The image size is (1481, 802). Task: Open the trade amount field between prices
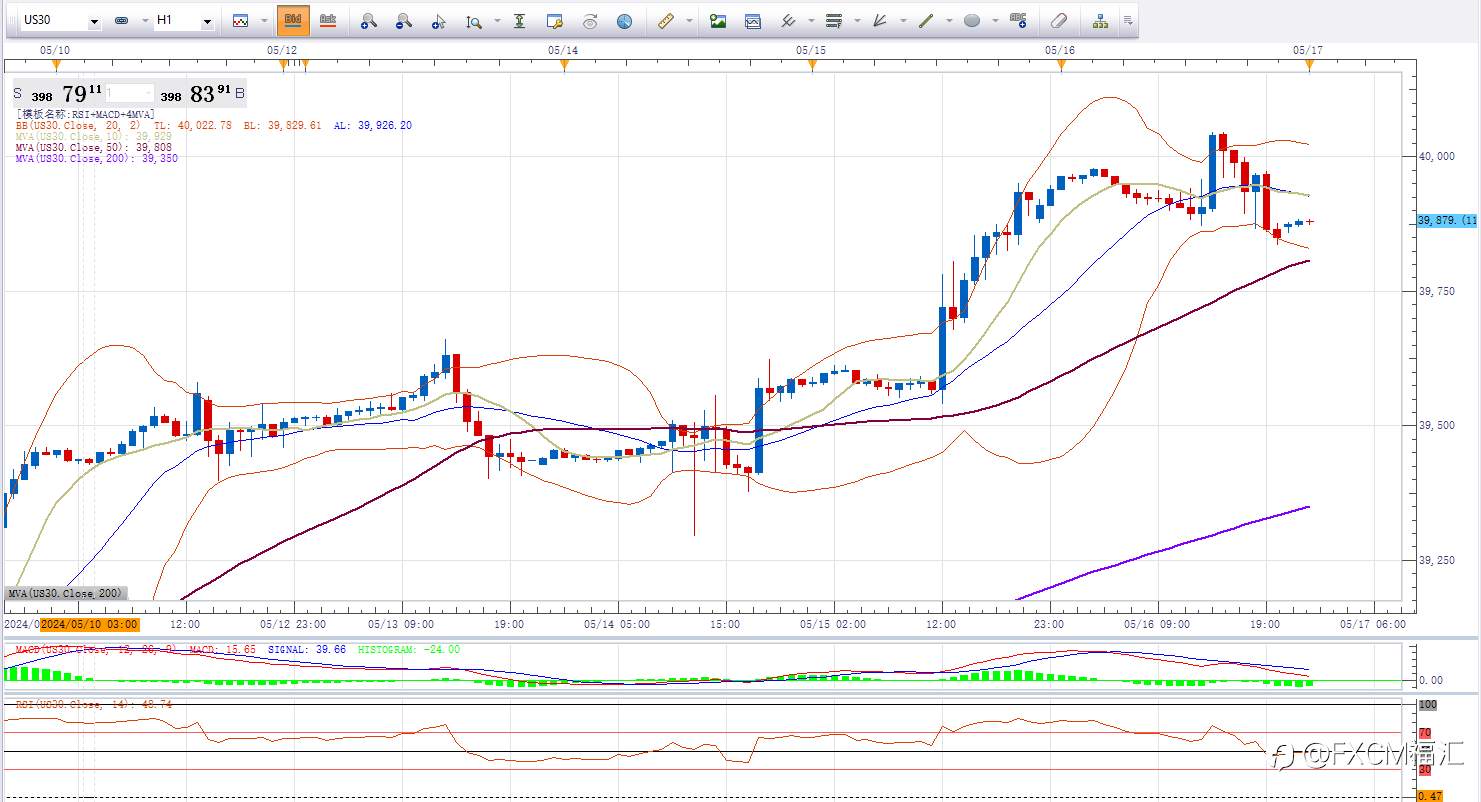131,95
